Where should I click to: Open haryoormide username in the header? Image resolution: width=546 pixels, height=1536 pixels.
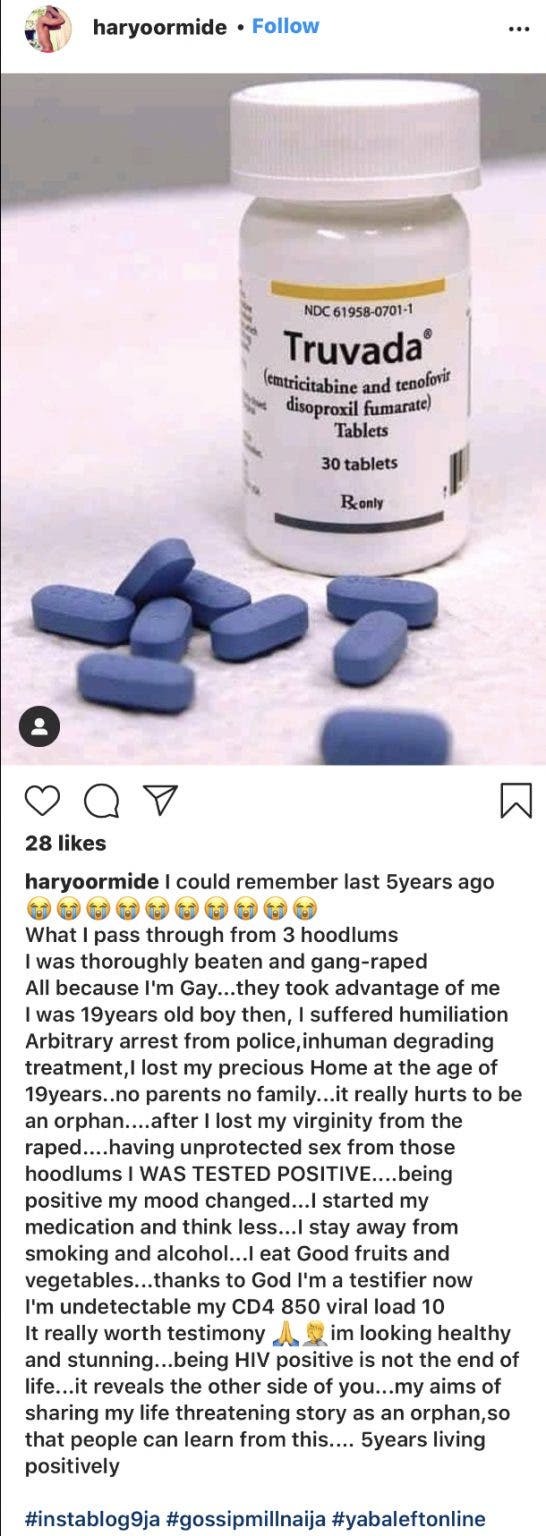click(159, 28)
